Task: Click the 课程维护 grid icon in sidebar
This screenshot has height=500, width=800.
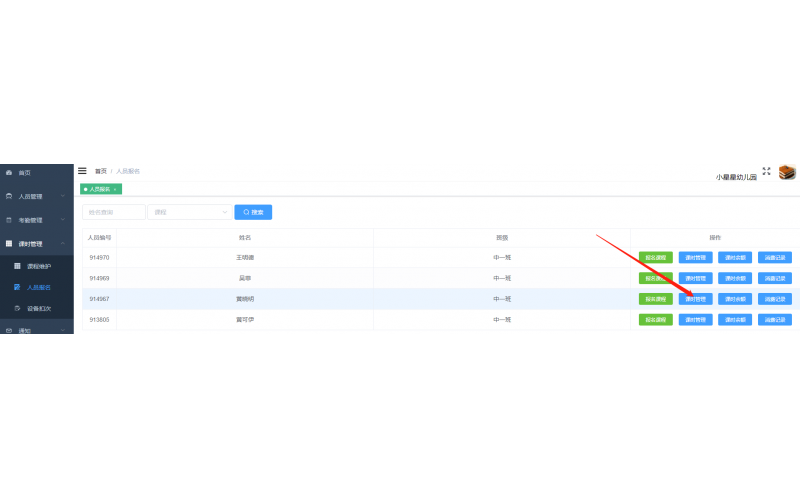Action: click(17, 267)
